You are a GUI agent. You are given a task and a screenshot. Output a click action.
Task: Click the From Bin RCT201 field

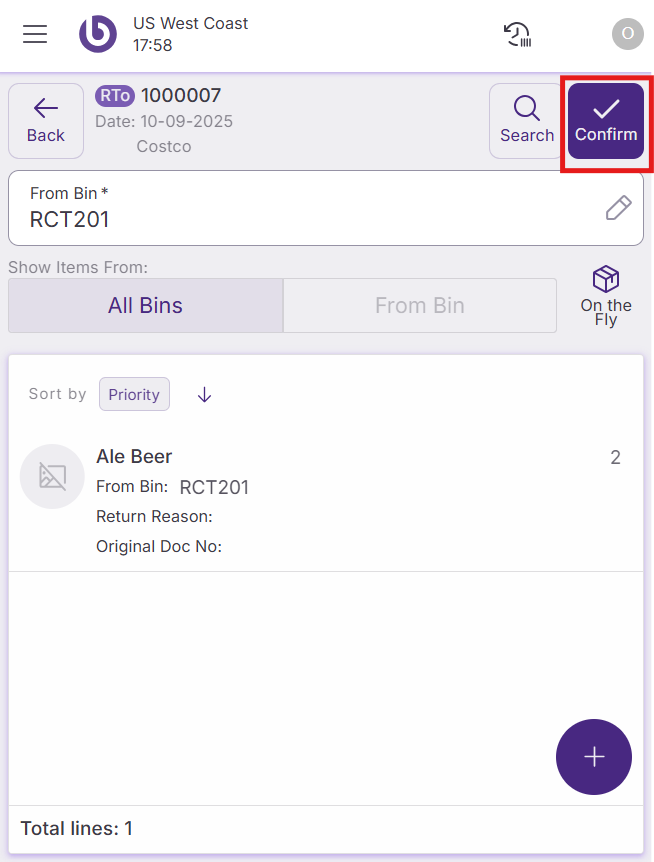point(300,208)
